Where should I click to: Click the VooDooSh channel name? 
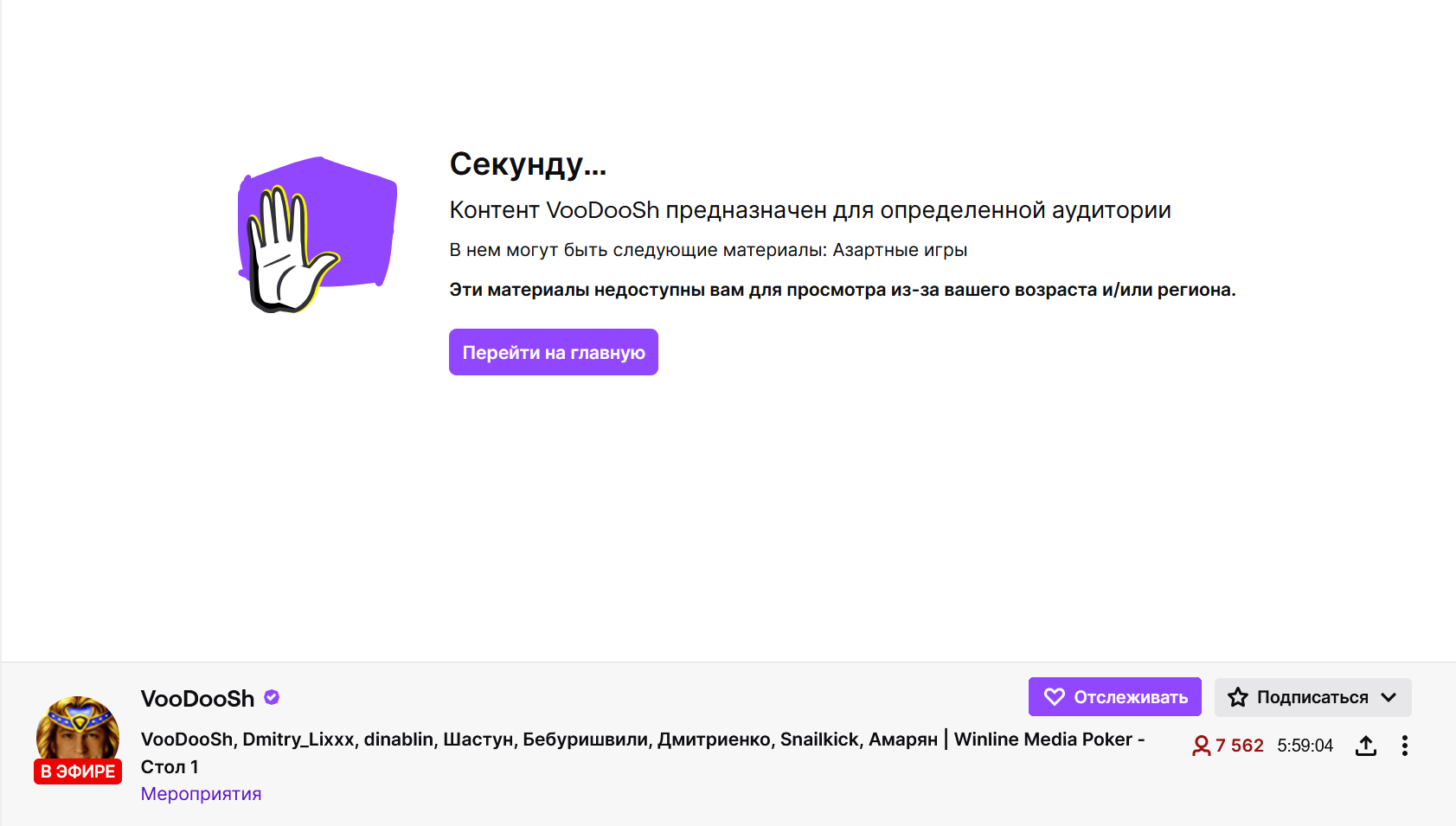(197, 698)
